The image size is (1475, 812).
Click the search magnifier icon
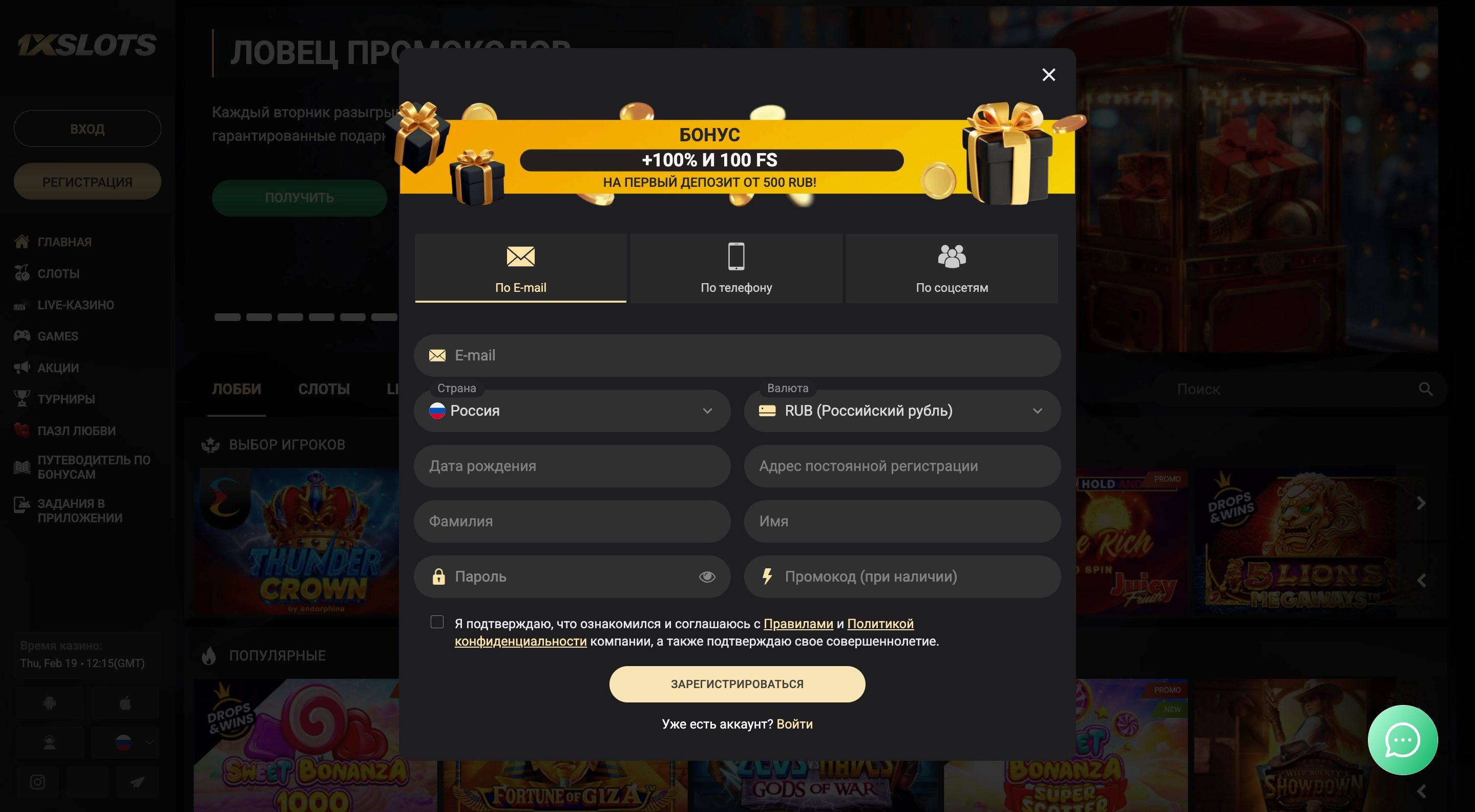1425,389
